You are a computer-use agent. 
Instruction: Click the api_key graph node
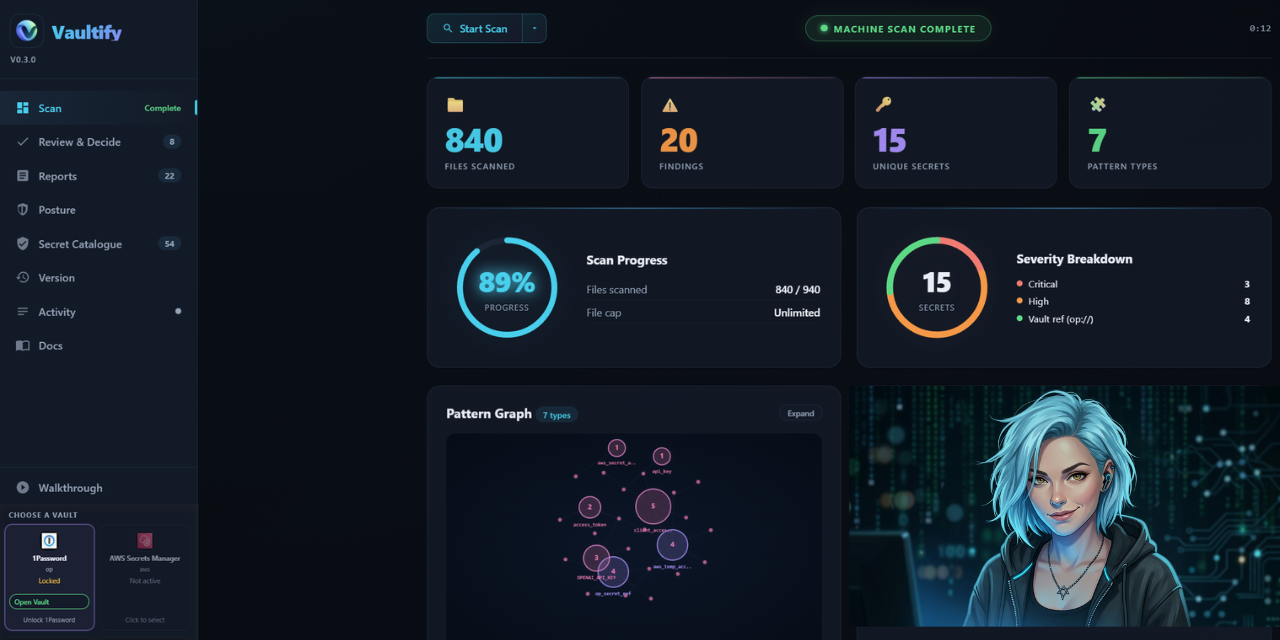tap(661, 456)
